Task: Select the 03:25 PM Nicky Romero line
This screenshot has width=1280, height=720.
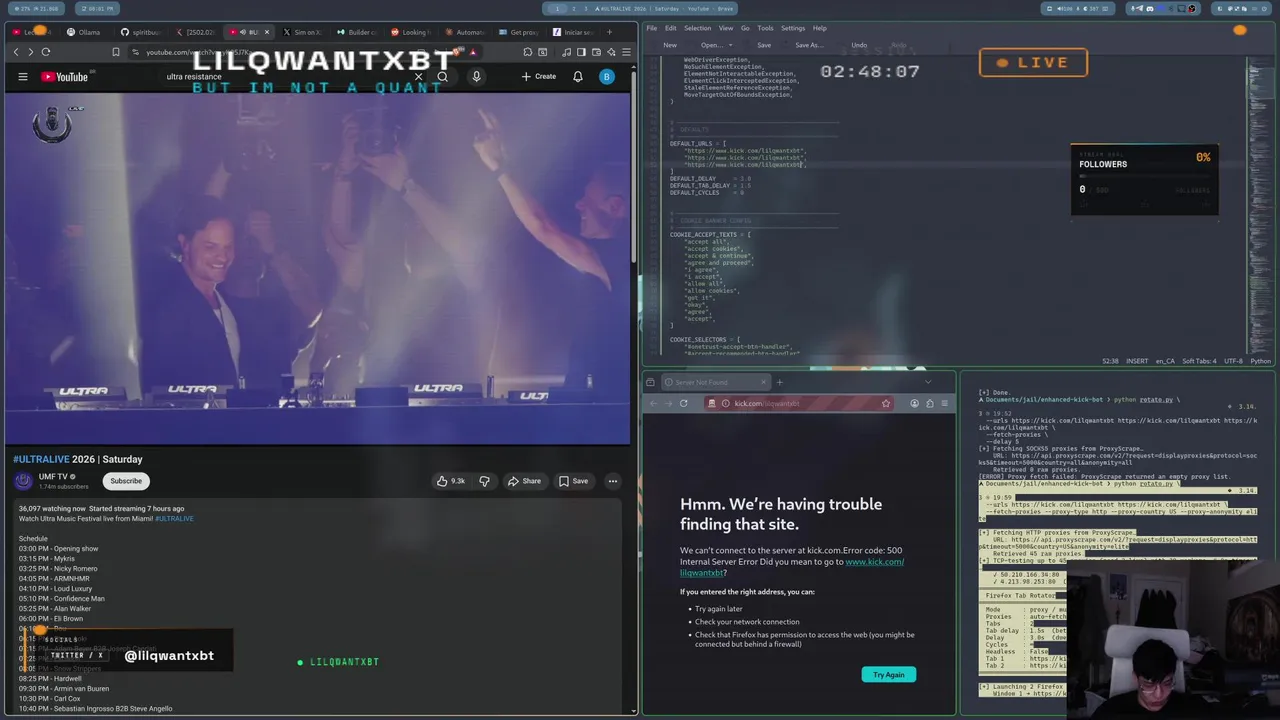Action: coord(58,568)
